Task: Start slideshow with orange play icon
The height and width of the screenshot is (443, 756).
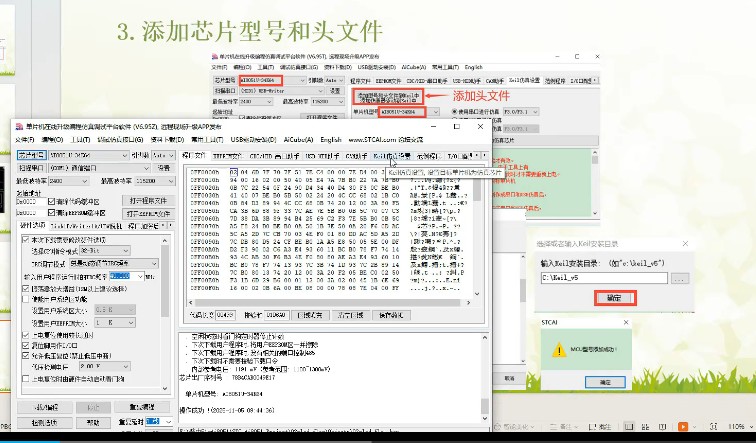Action: 683,427
